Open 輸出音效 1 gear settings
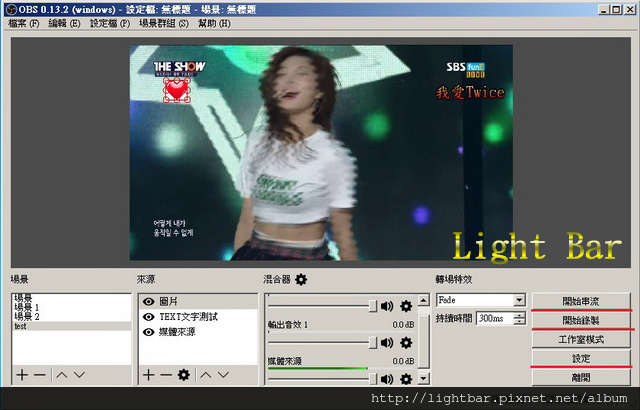This screenshot has height=410, width=640. click(x=406, y=343)
